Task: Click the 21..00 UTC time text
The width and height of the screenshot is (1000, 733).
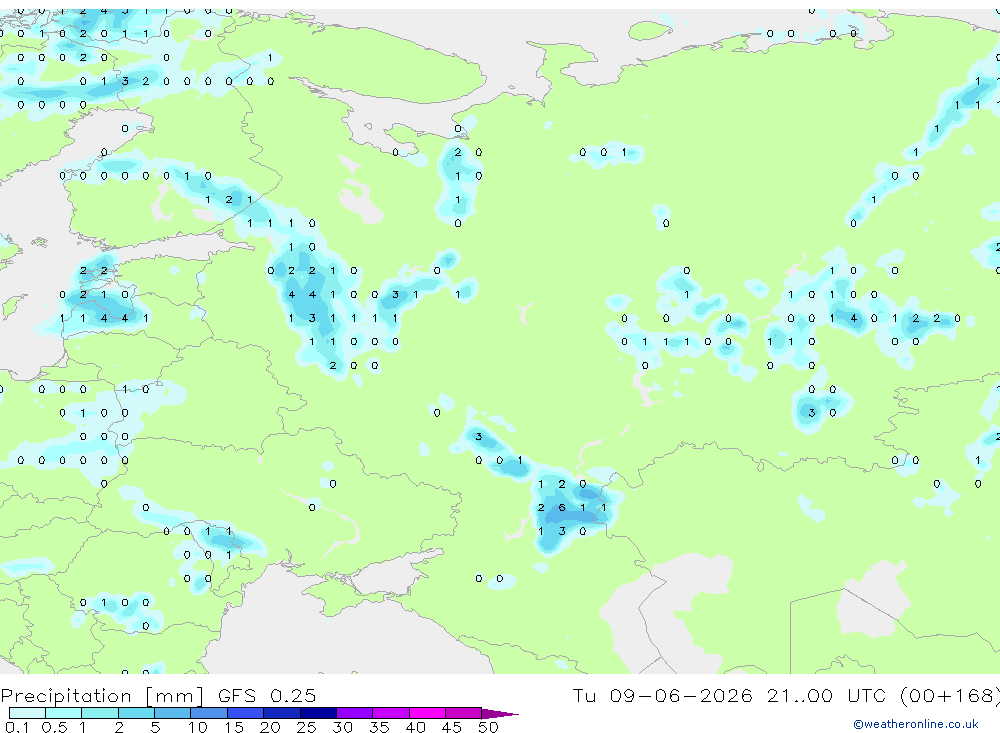Action: [x=829, y=695]
